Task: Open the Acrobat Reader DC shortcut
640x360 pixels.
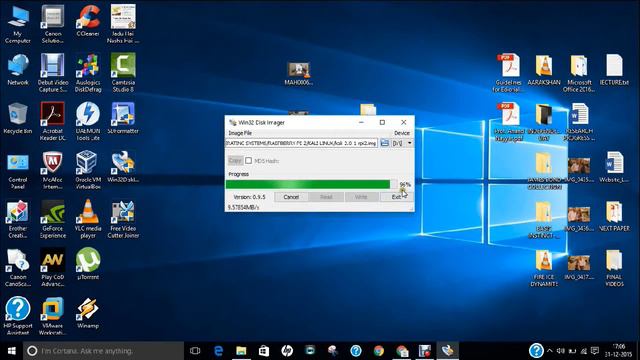Action: click(53, 121)
